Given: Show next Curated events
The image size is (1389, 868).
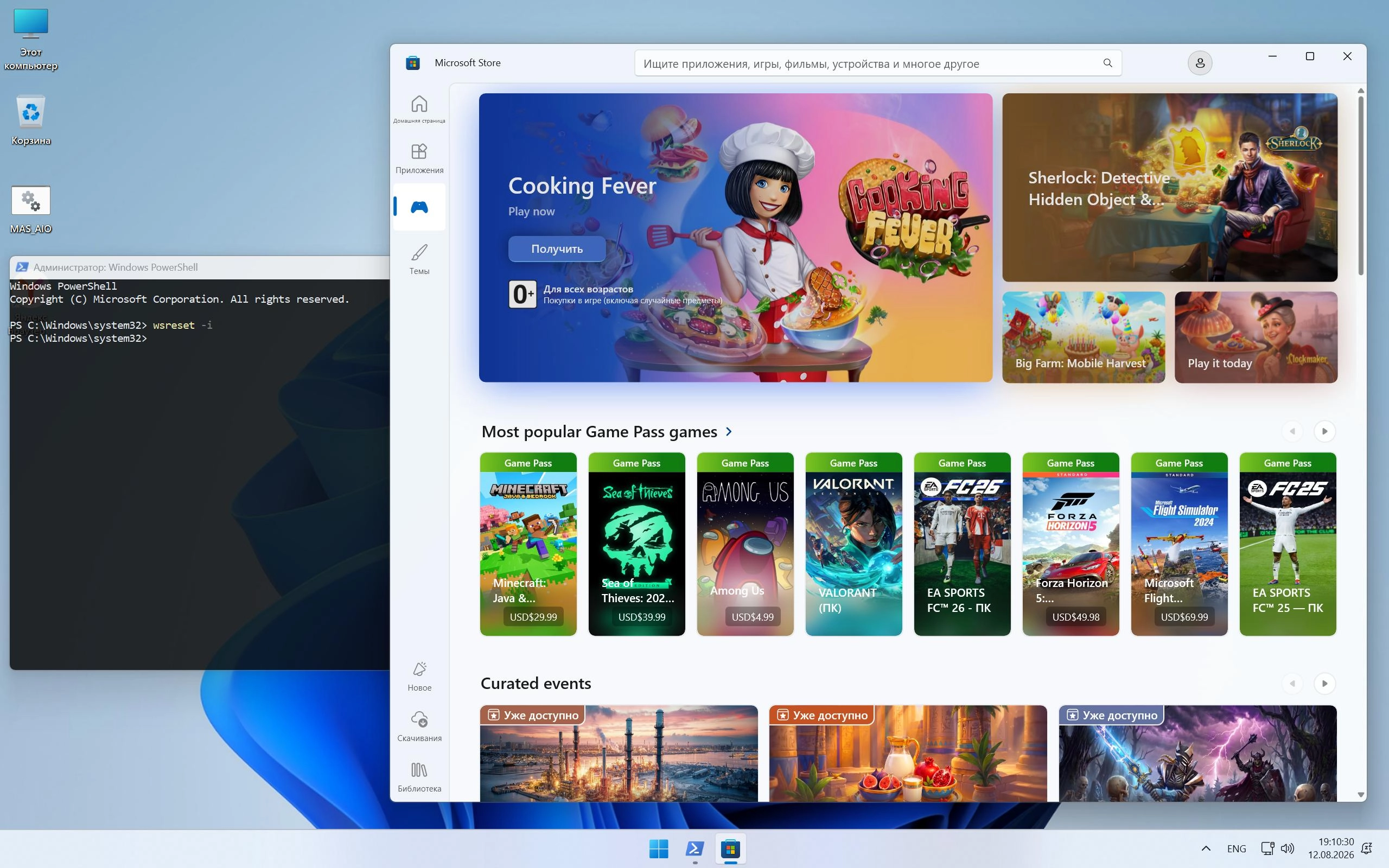Looking at the screenshot, I should coord(1325,683).
